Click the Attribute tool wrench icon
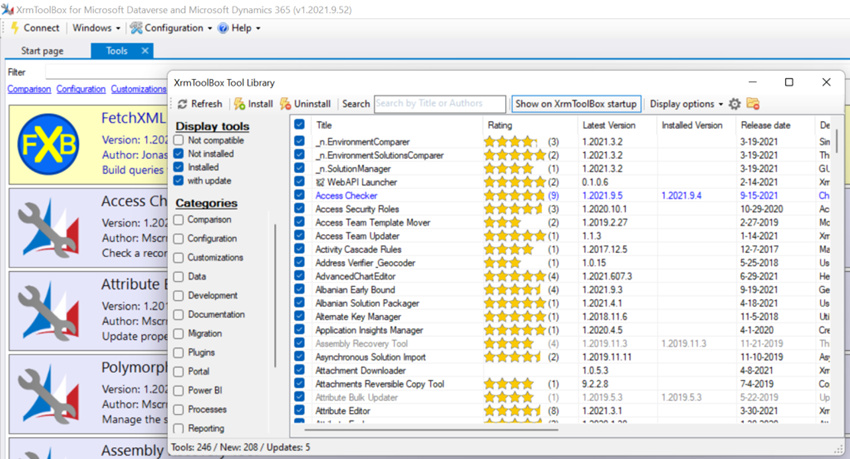 [48, 310]
